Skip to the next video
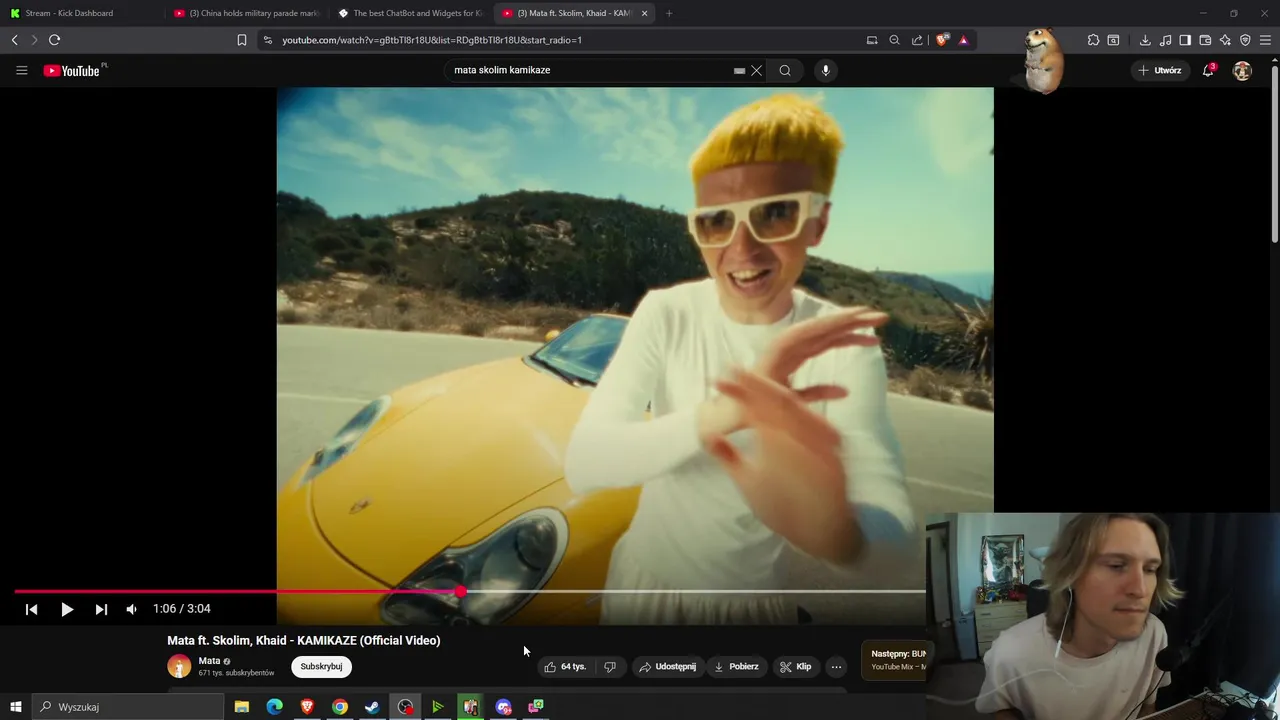The height and width of the screenshot is (720, 1280). pyautogui.click(x=101, y=609)
